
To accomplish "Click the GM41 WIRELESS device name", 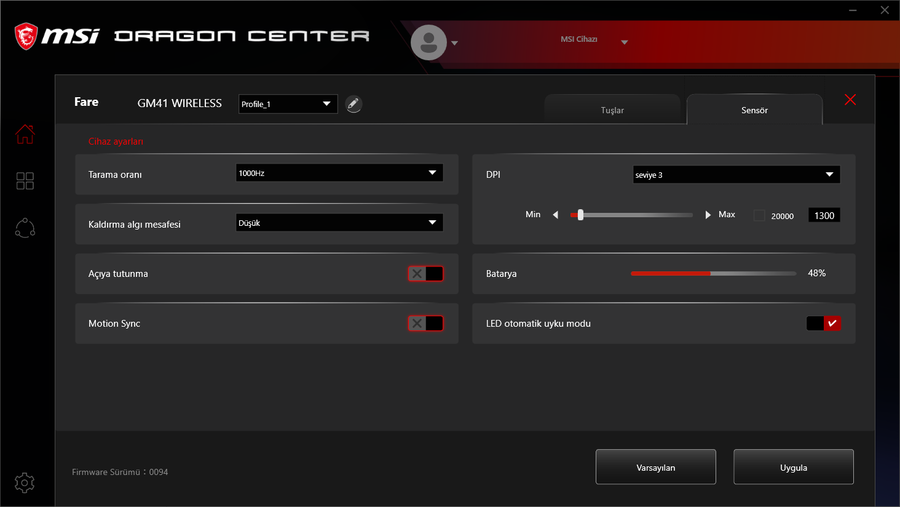I will (x=179, y=103).
